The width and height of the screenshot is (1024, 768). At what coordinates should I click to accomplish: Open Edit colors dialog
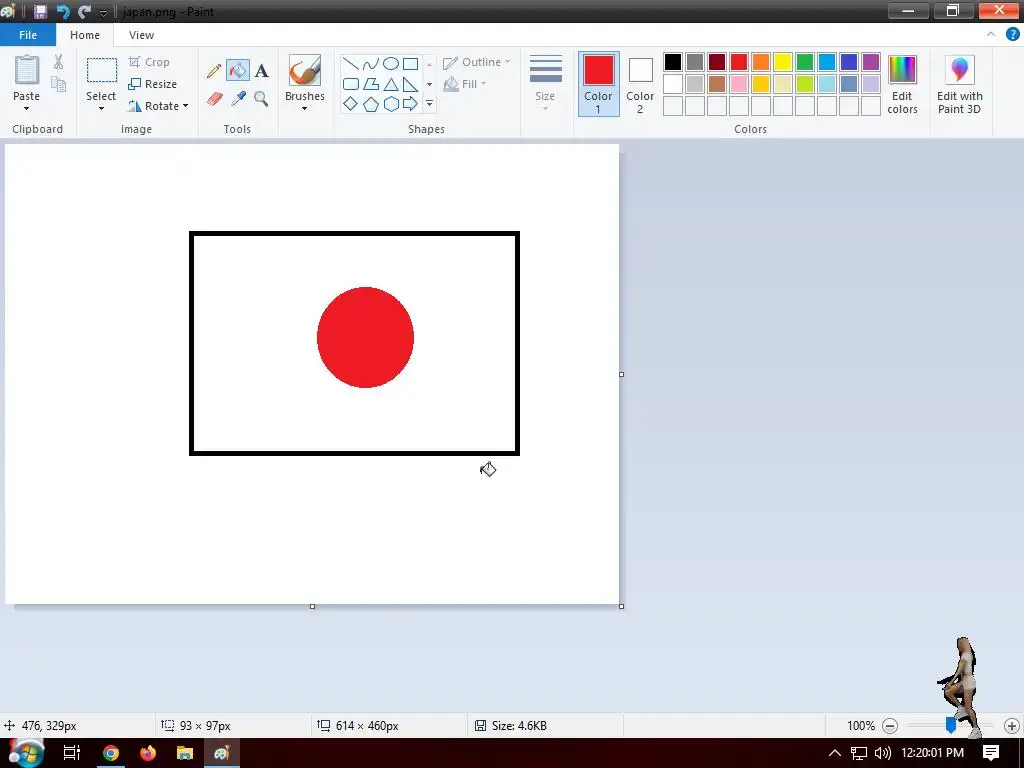[x=903, y=85]
